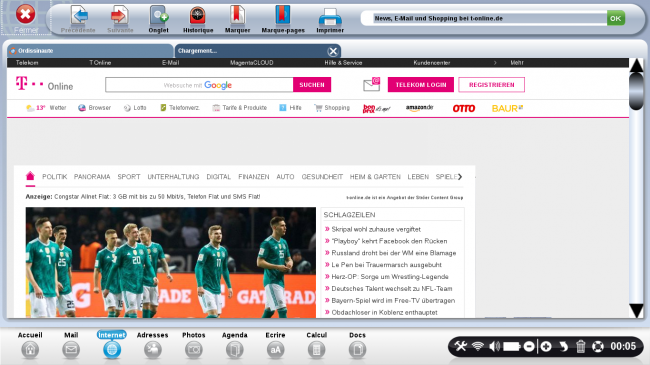
Task: Read 'Le Pen bei Trauermarsch ausgebuht'
Action: click(386, 265)
